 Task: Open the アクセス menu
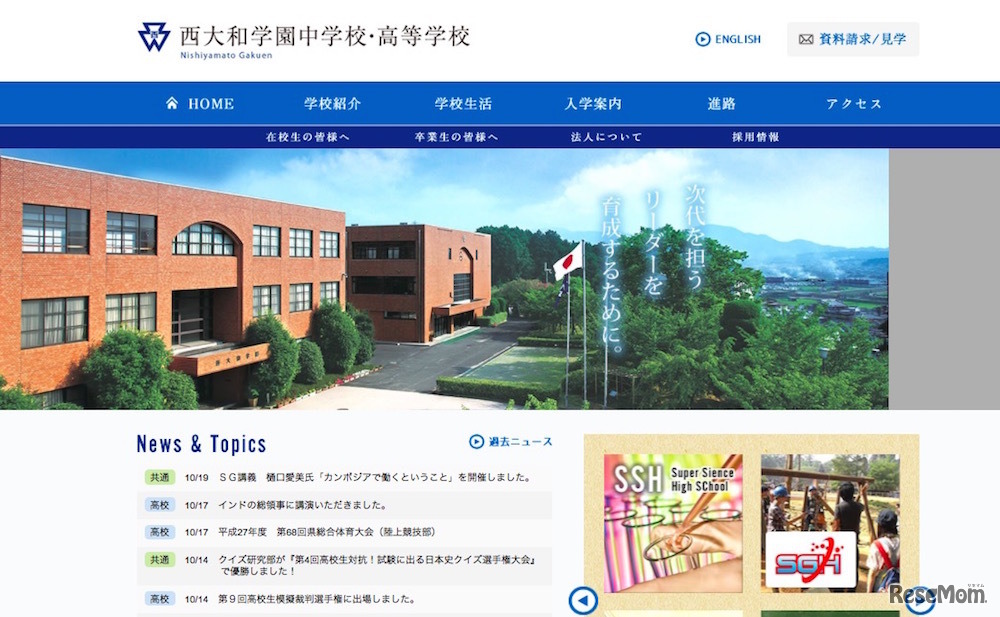coord(855,103)
